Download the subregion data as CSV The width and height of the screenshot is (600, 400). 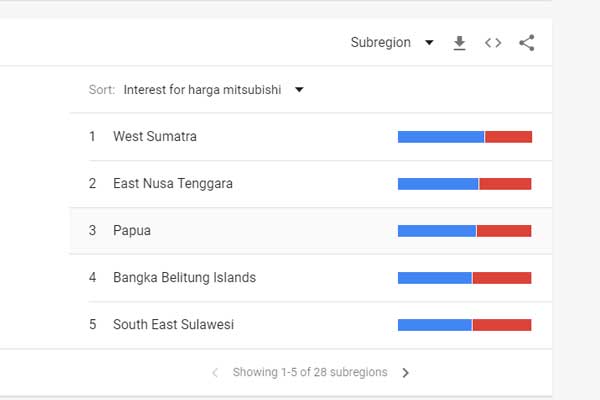tap(459, 43)
